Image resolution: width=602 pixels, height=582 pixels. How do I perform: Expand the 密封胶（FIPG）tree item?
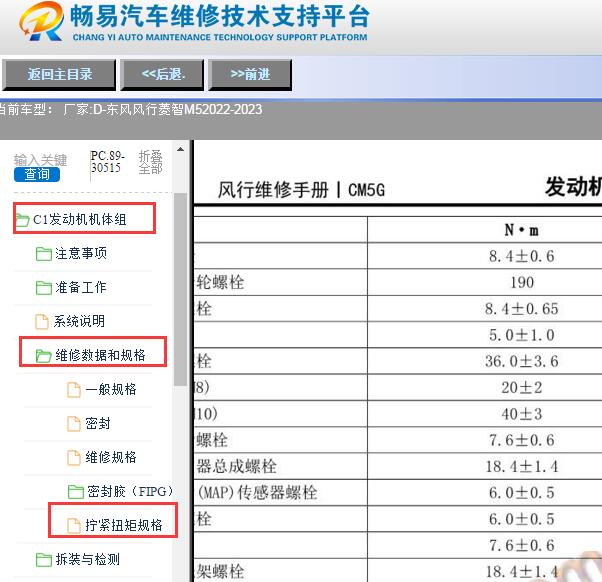click(x=130, y=491)
